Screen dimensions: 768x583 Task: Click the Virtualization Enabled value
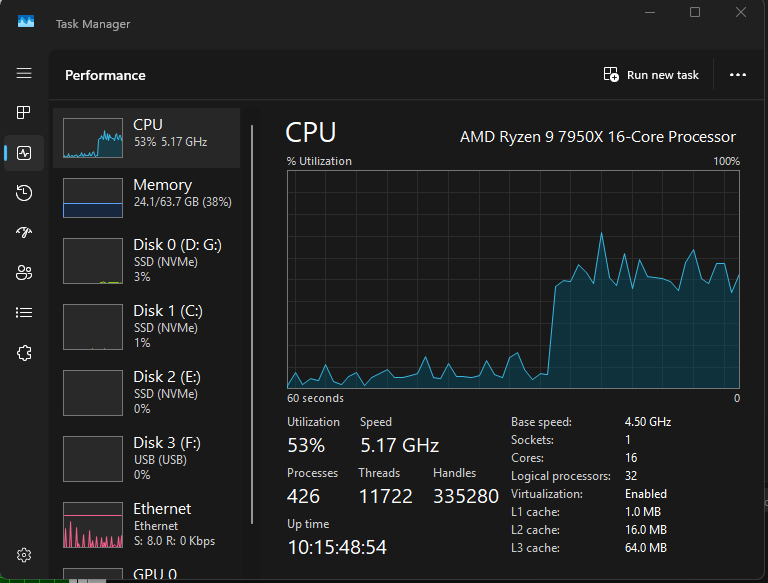click(x=646, y=494)
